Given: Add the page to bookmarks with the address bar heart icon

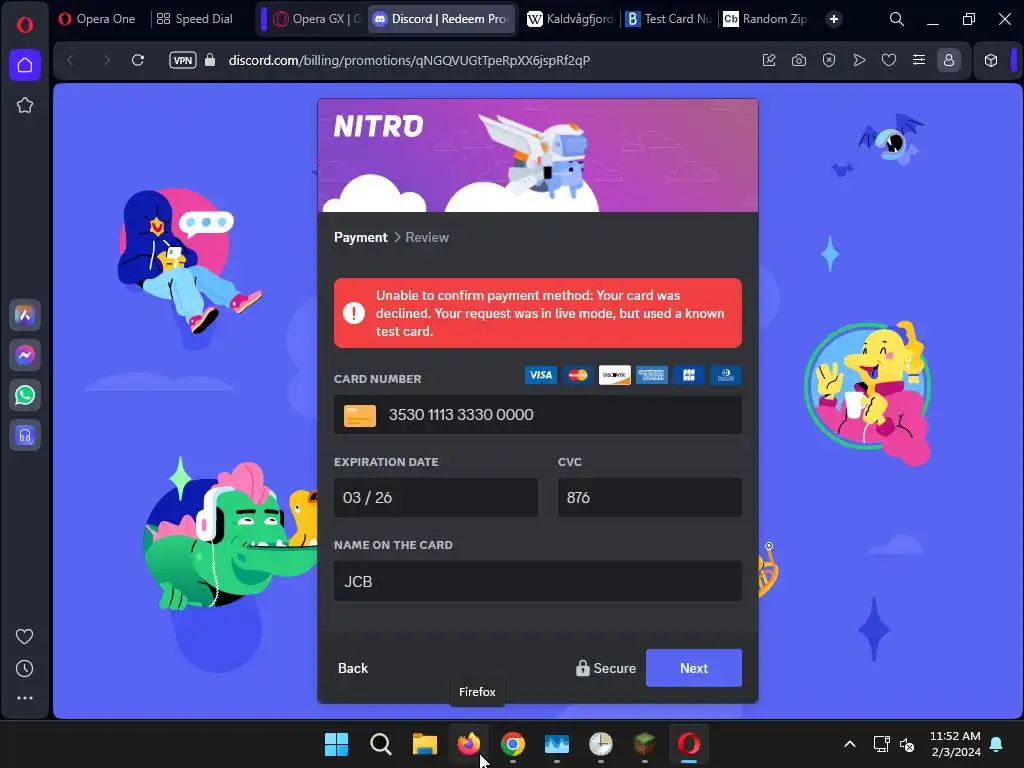Looking at the screenshot, I should 889,60.
